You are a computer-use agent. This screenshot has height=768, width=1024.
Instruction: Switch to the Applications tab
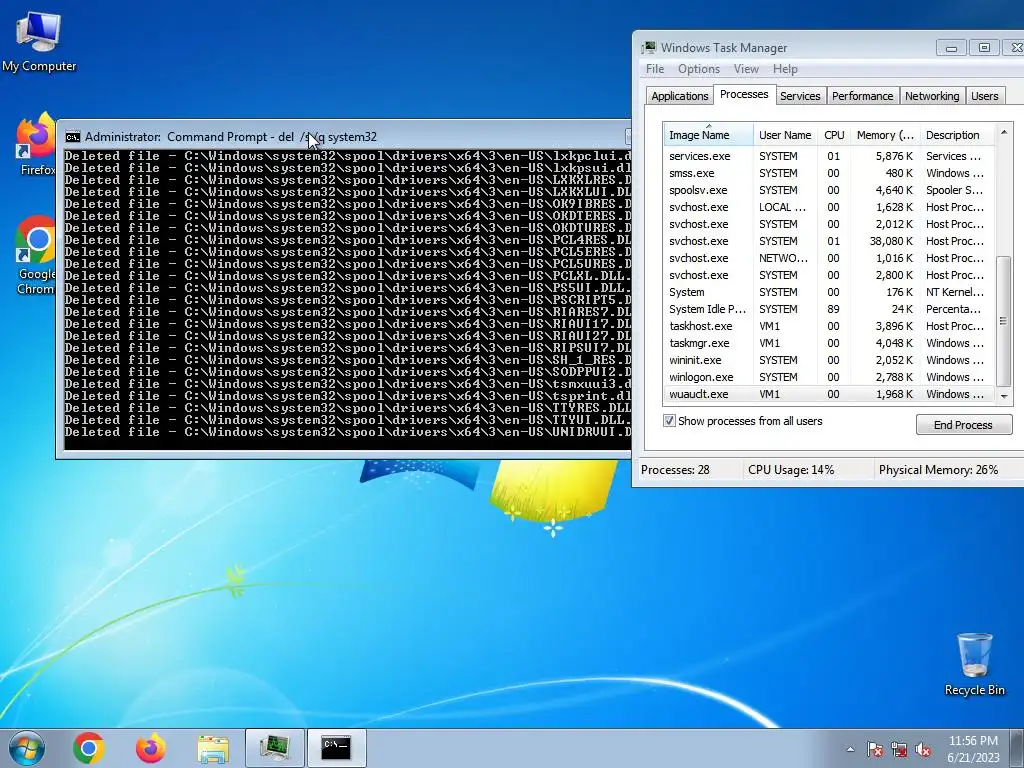[679, 96]
